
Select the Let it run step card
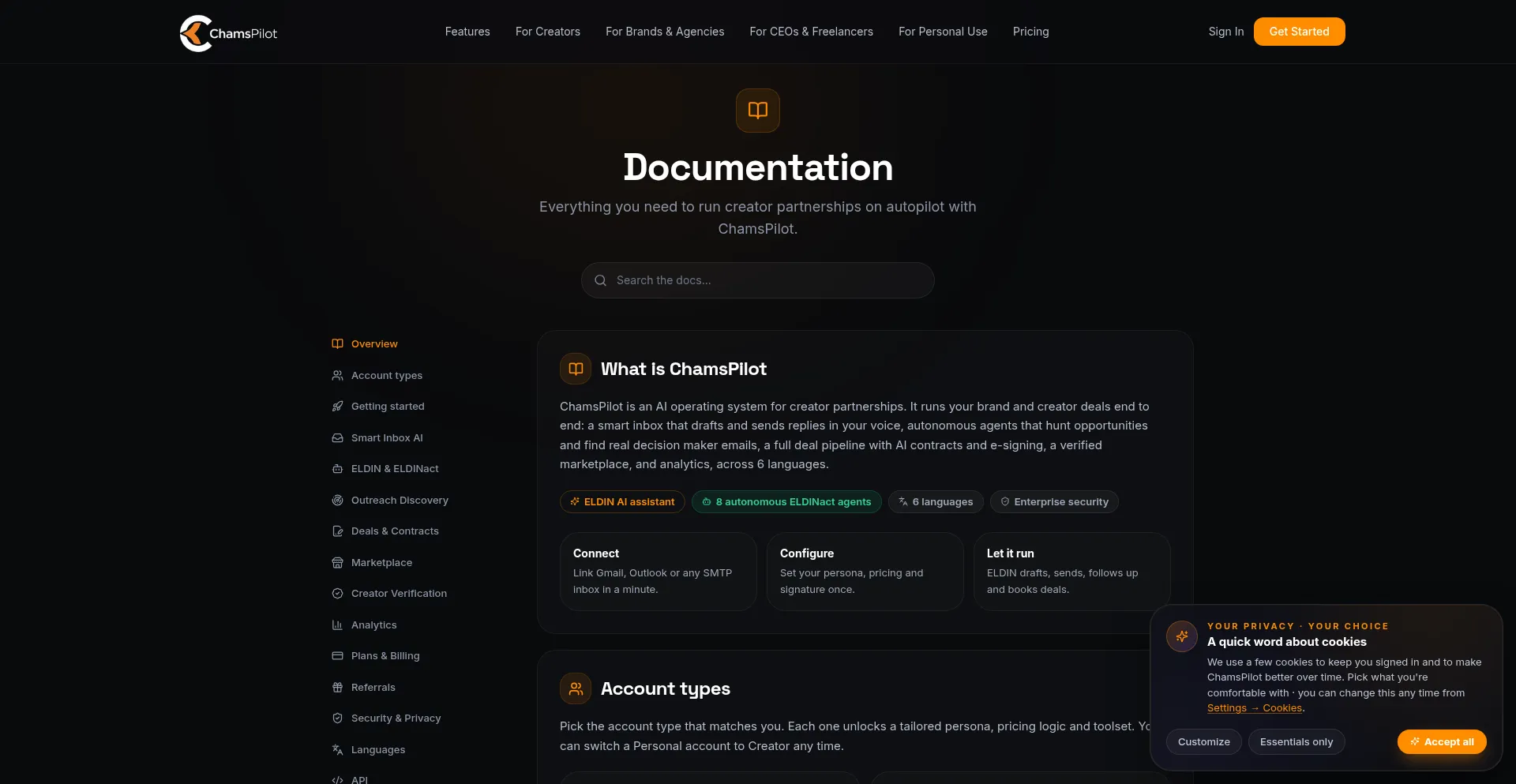1072,571
